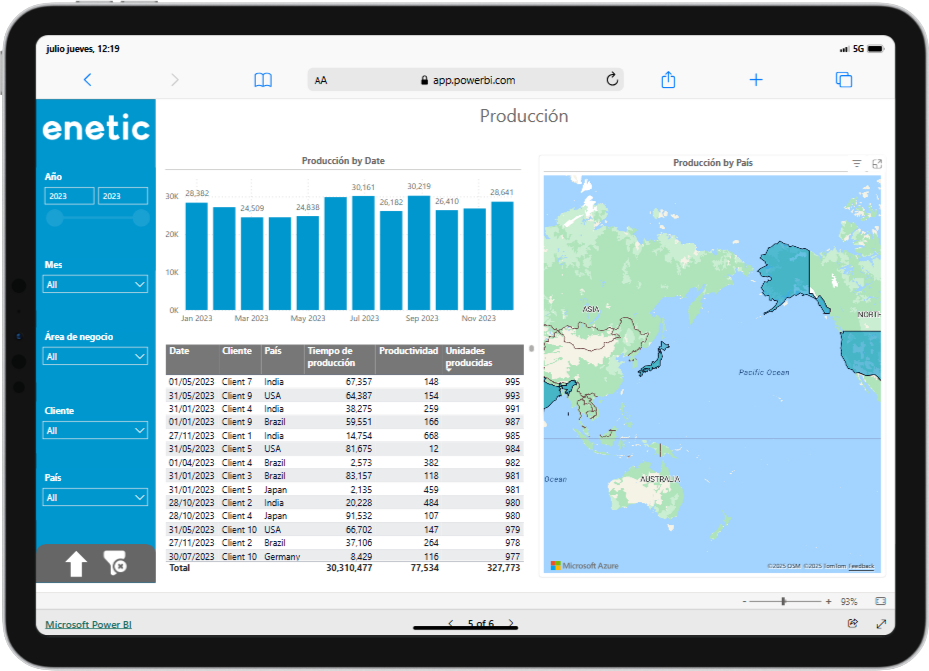
Task: Click the Año start year field
Action: pos(69,196)
